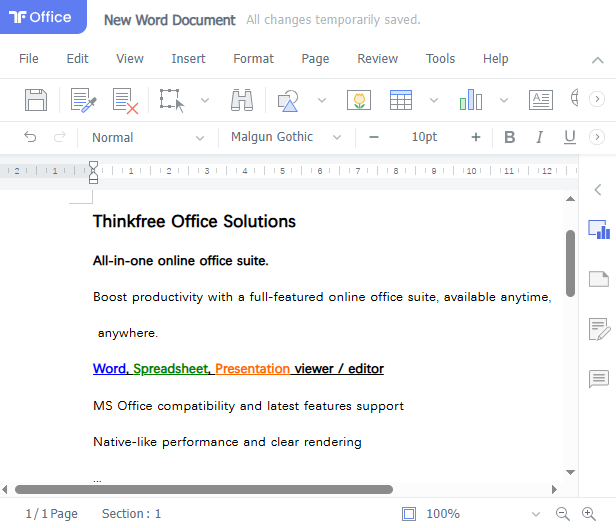Click the vertical scrollbar thumb
The image size is (616, 528).
pyautogui.click(x=570, y=263)
